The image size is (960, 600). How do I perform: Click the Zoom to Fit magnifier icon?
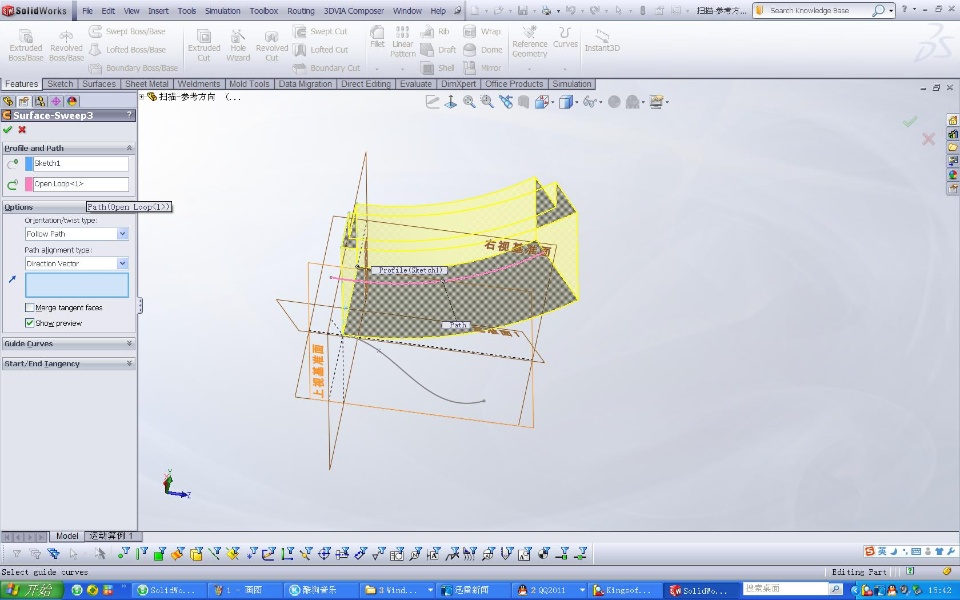click(x=469, y=102)
